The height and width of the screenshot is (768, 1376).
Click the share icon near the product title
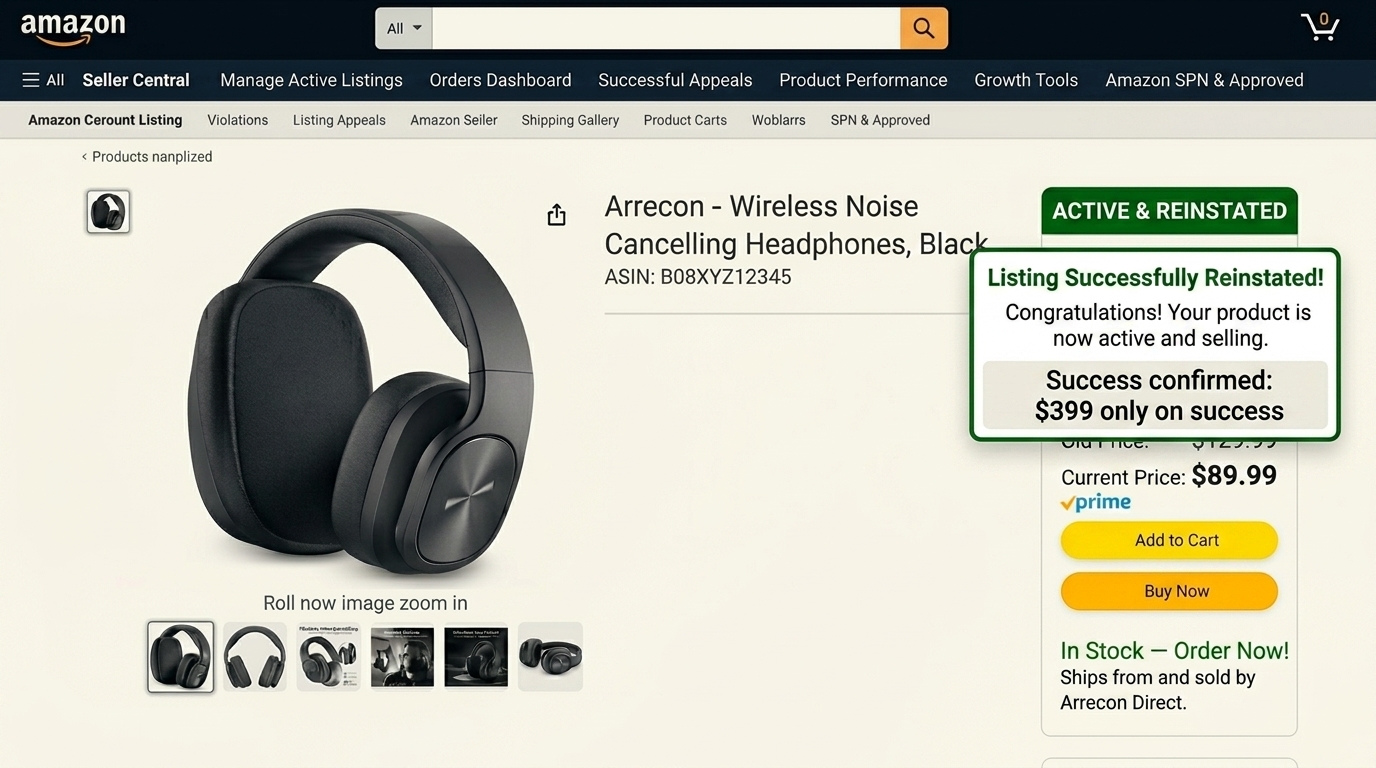(x=556, y=214)
